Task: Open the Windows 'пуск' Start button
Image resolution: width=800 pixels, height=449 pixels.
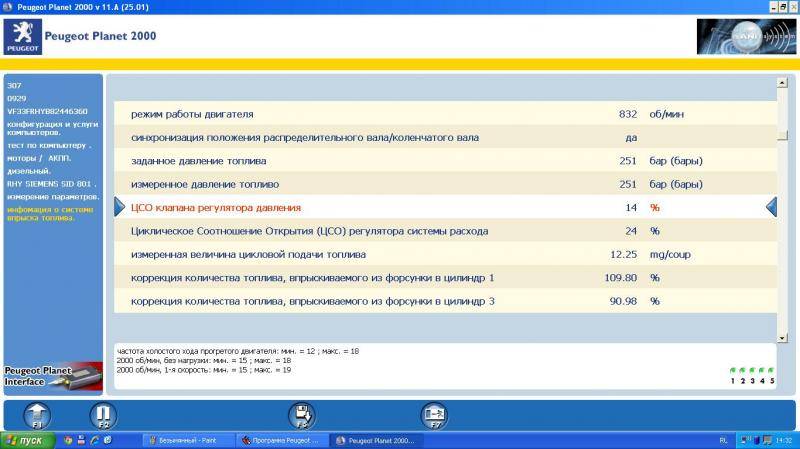Action: [25, 440]
